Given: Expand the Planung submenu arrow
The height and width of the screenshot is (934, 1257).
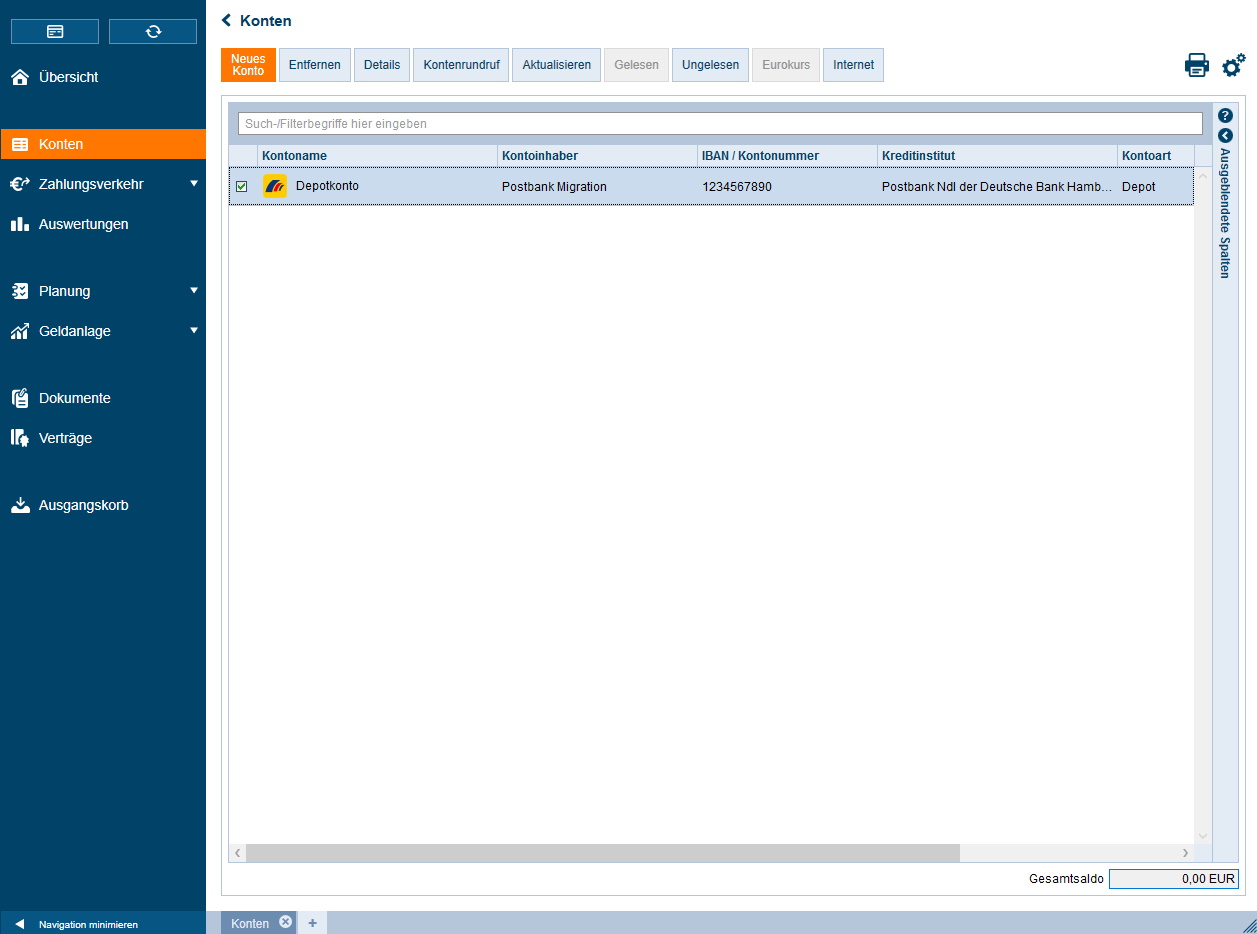Looking at the screenshot, I should [x=194, y=291].
